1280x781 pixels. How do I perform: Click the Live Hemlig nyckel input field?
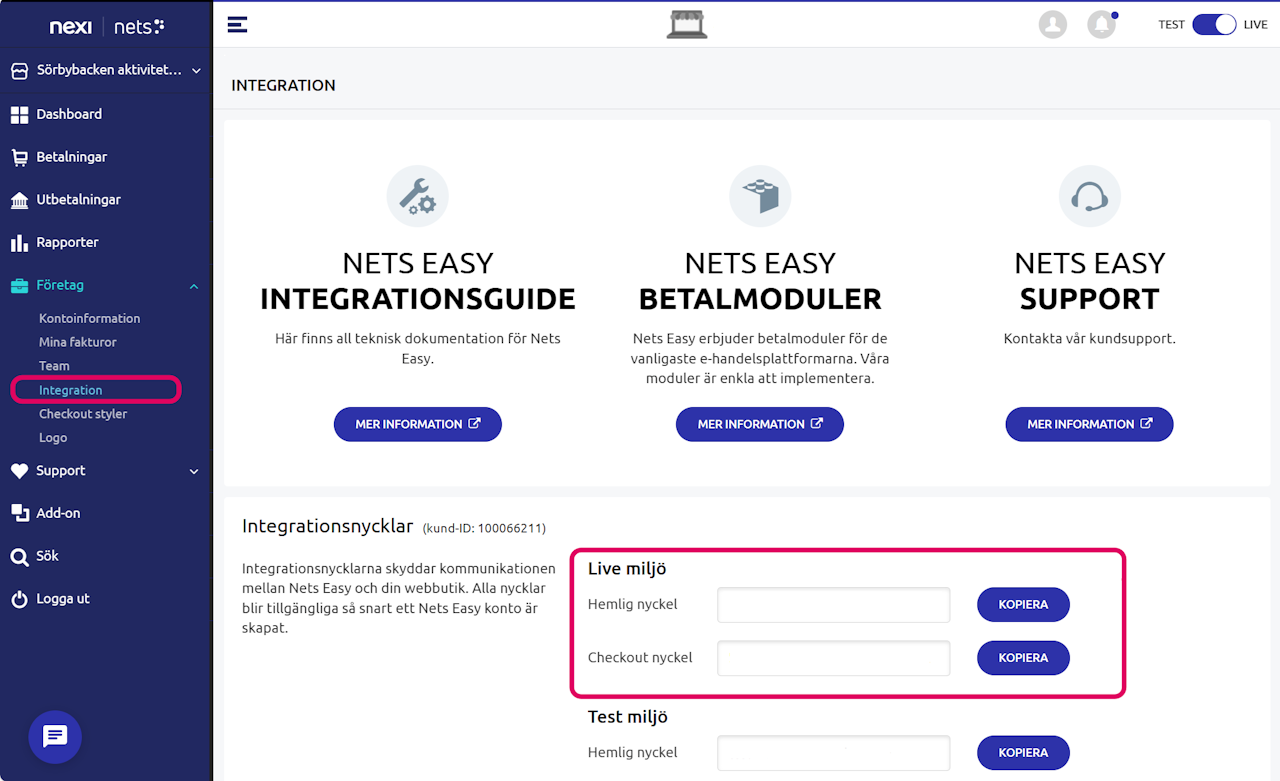tap(833, 605)
